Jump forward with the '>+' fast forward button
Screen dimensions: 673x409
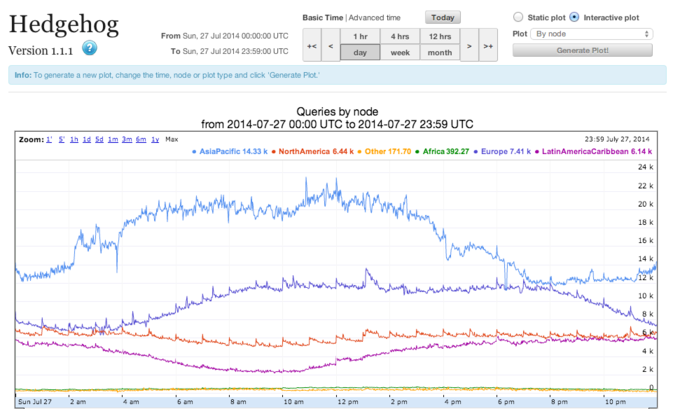click(x=488, y=45)
